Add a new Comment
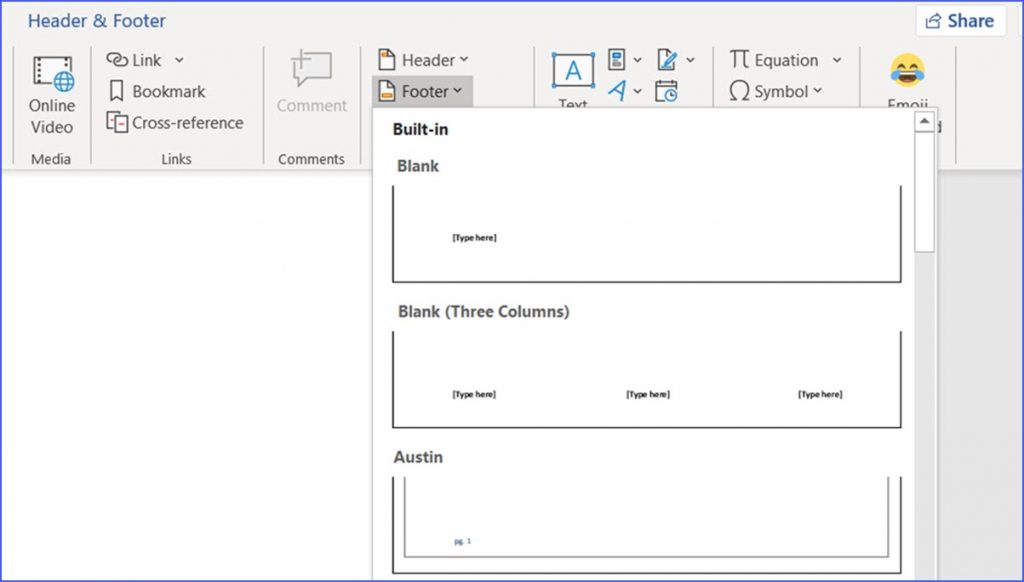 point(310,85)
